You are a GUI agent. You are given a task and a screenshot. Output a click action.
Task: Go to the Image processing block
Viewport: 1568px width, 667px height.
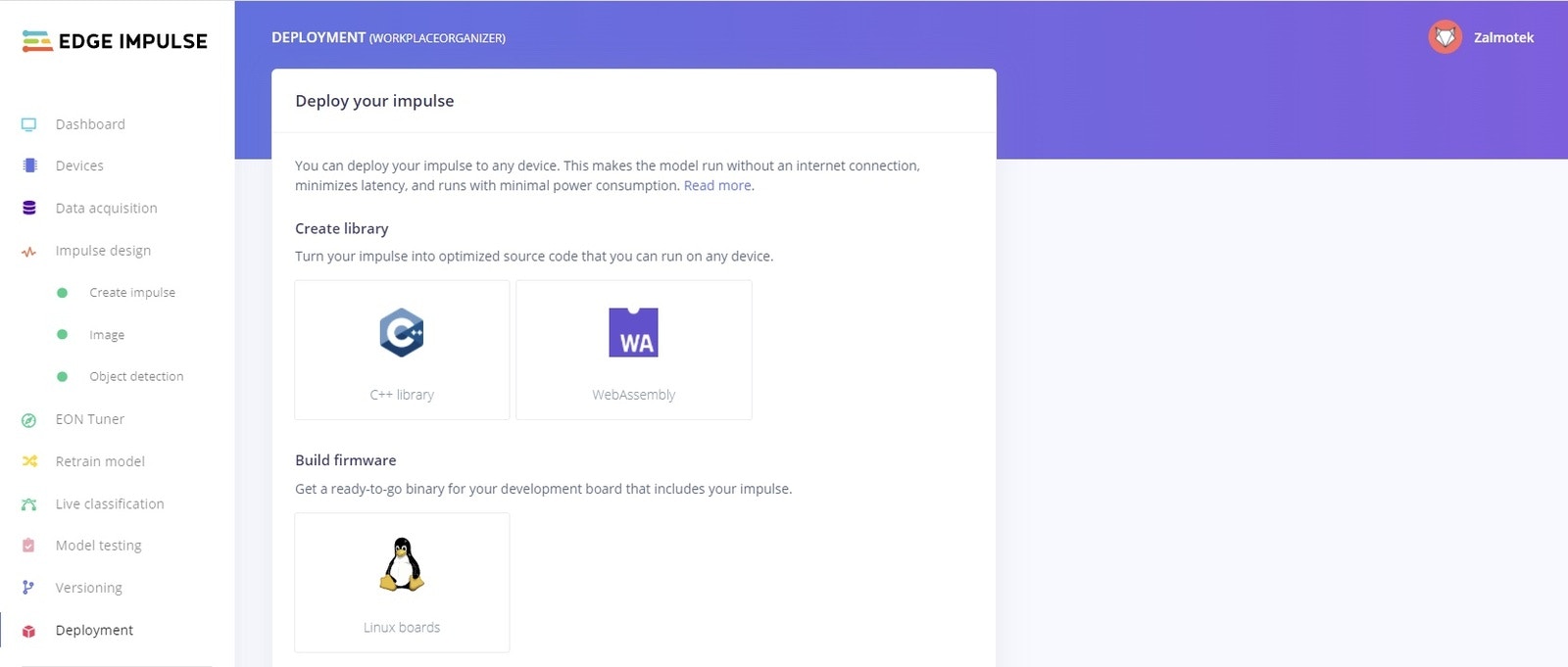107,335
